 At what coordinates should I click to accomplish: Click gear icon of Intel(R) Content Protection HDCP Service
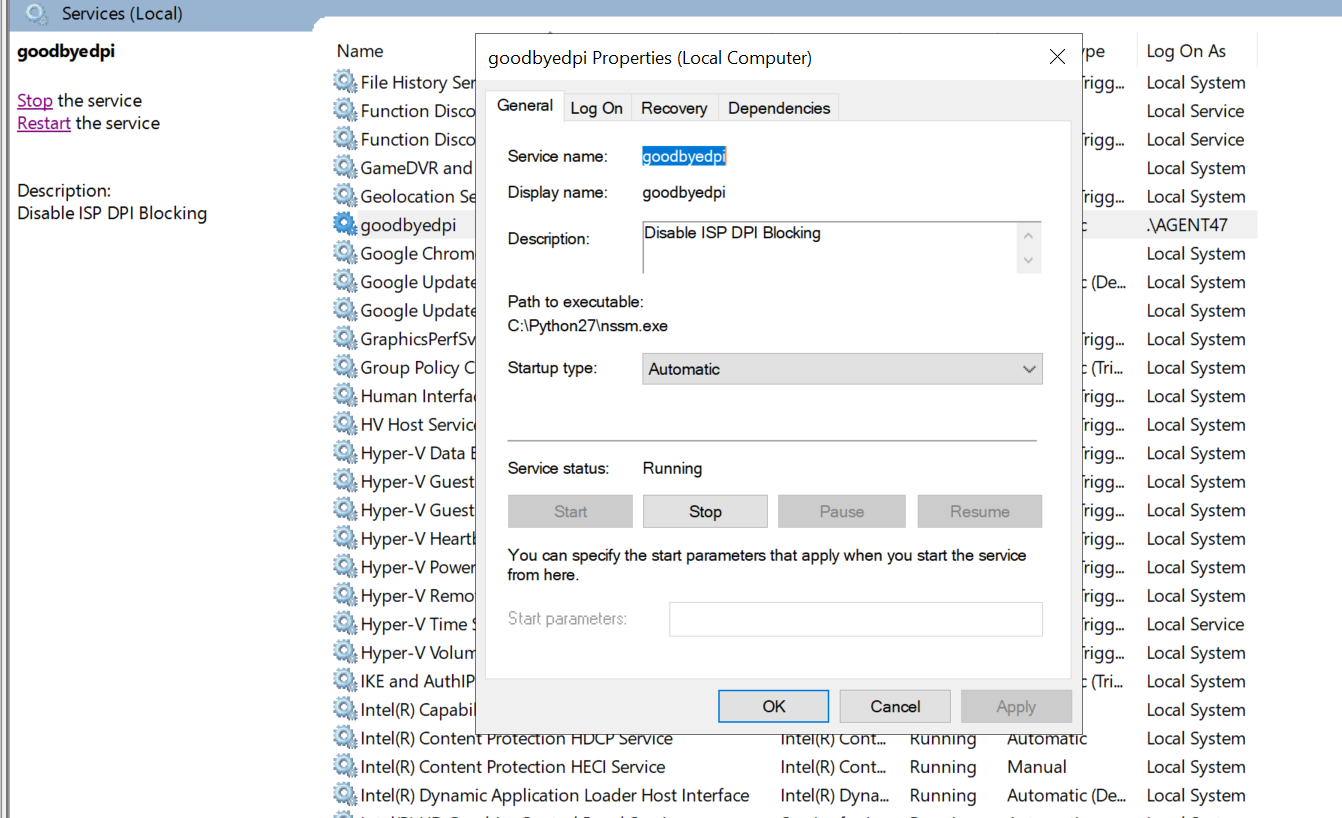point(345,738)
